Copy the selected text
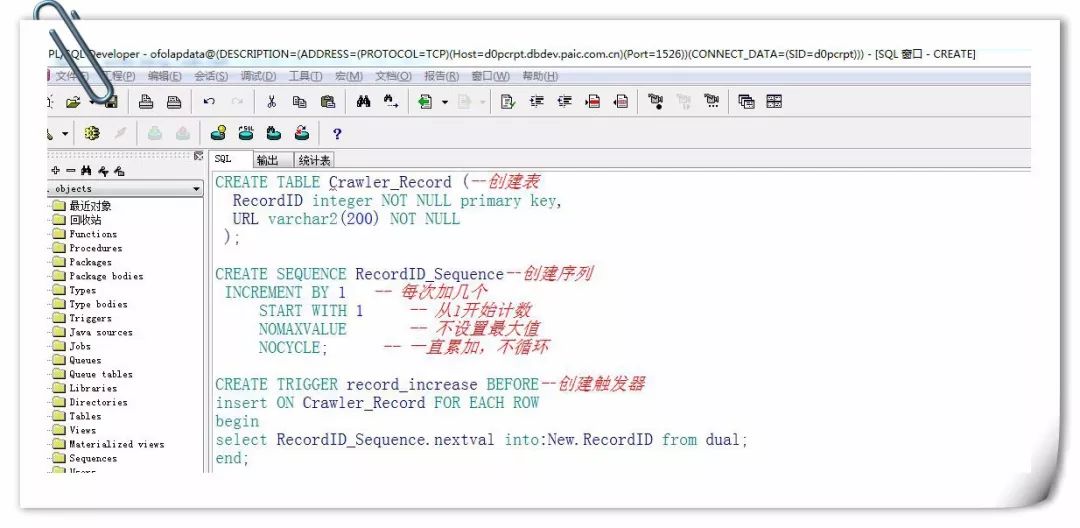The height and width of the screenshot is (528, 1080). tap(300, 103)
